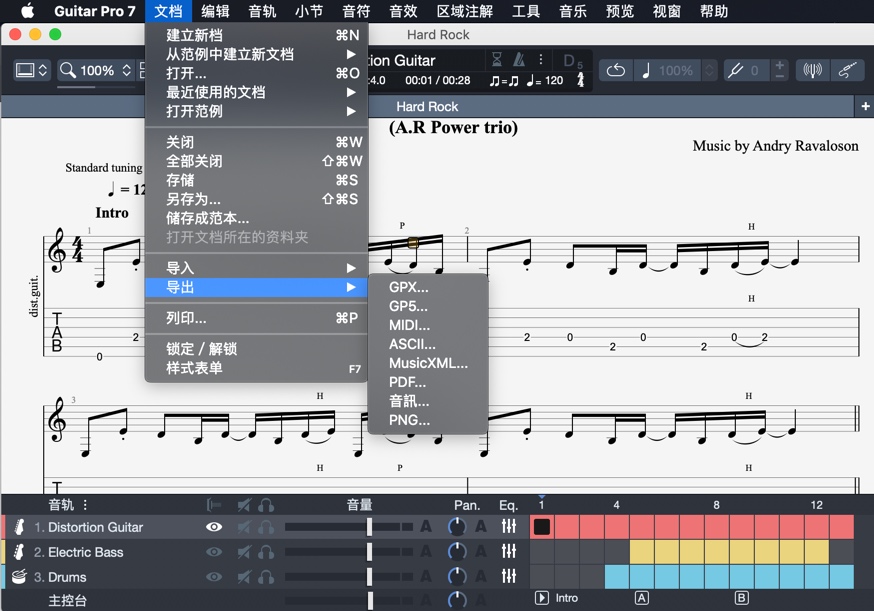Open the tuner icon in the toolbar
Image resolution: width=874 pixels, height=611 pixels.
(x=812, y=70)
